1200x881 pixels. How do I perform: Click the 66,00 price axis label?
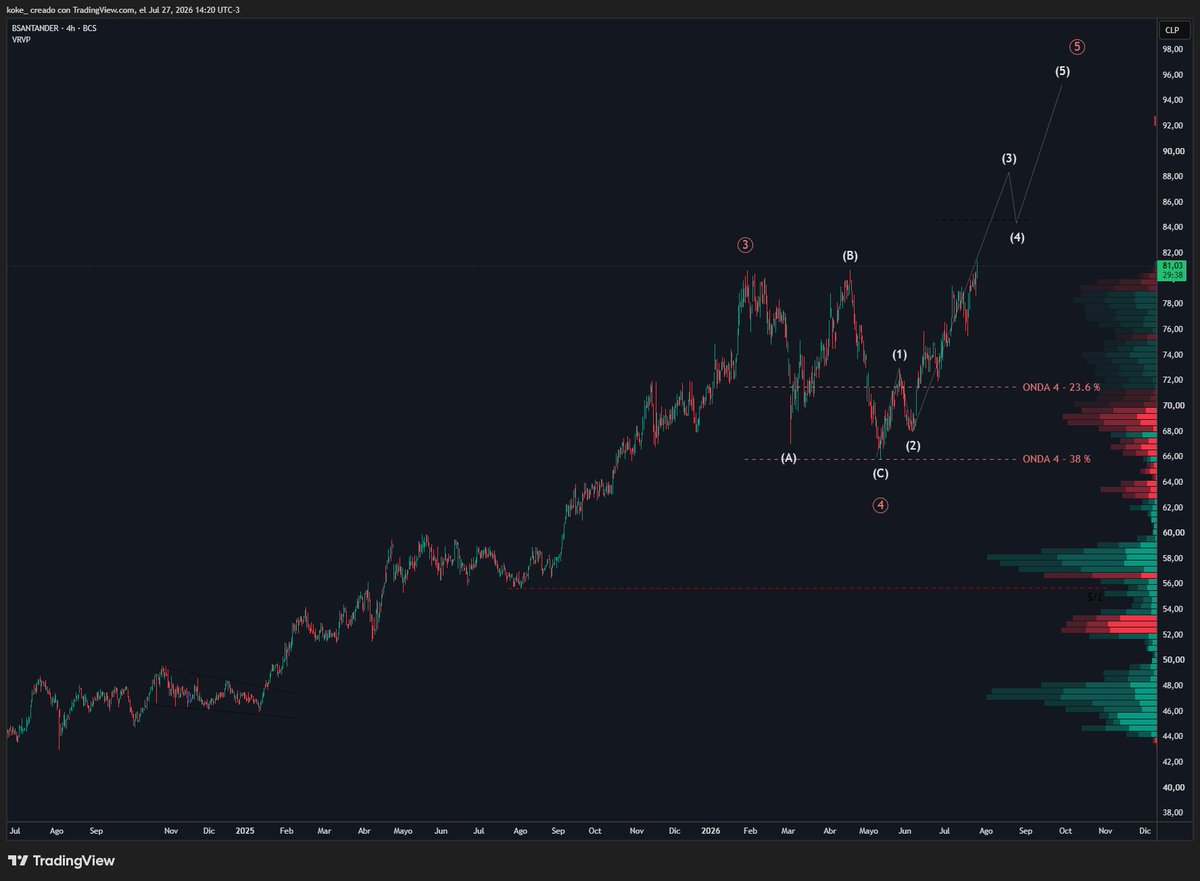(x=1172, y=456)
